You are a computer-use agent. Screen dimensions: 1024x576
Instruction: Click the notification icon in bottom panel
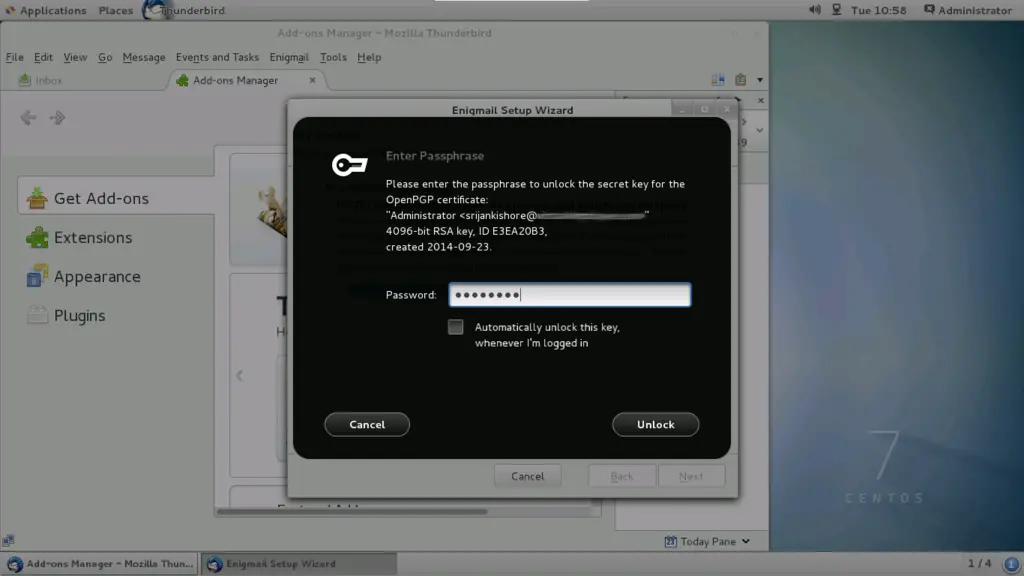click(1011, 564)
